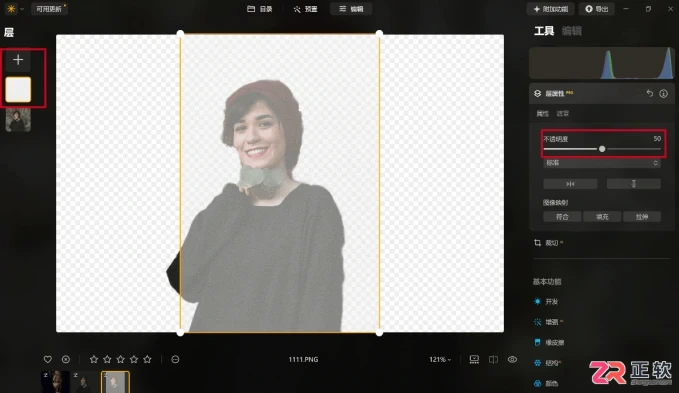
Task: Rate the photo two stars
Action: (107, 359)
